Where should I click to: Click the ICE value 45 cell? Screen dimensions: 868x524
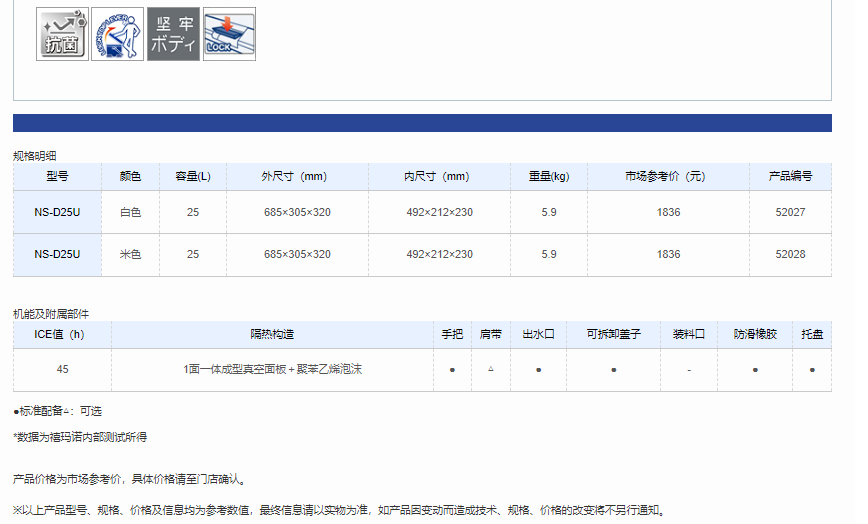pos(63,370)
